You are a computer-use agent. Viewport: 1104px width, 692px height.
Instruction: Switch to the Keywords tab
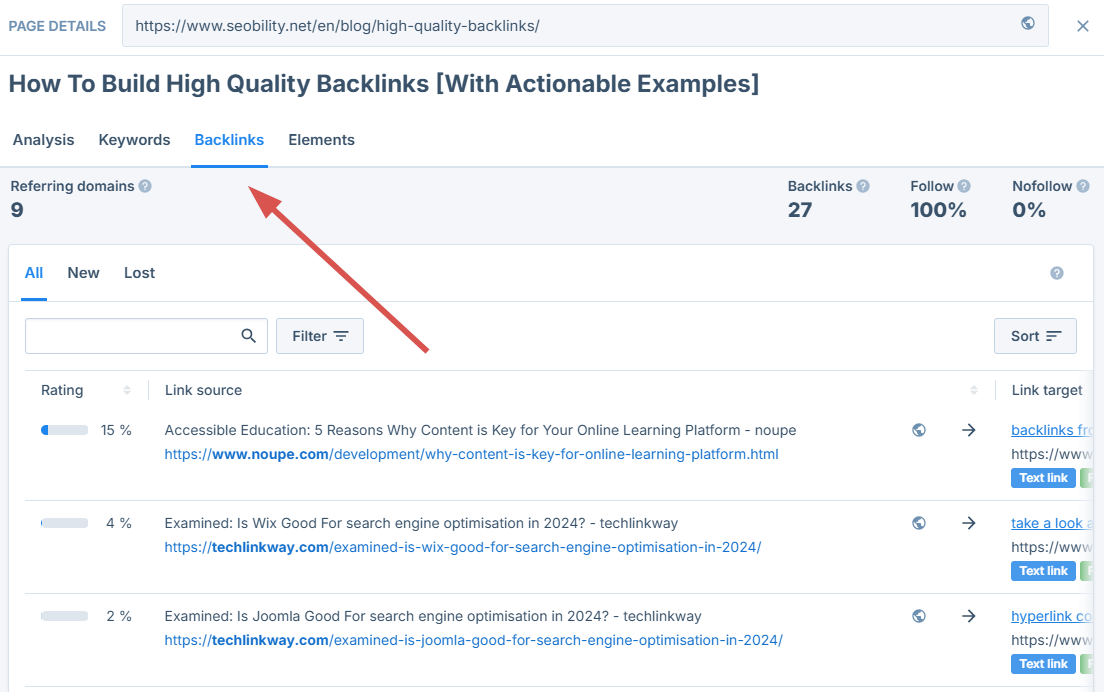coord(134,140)
